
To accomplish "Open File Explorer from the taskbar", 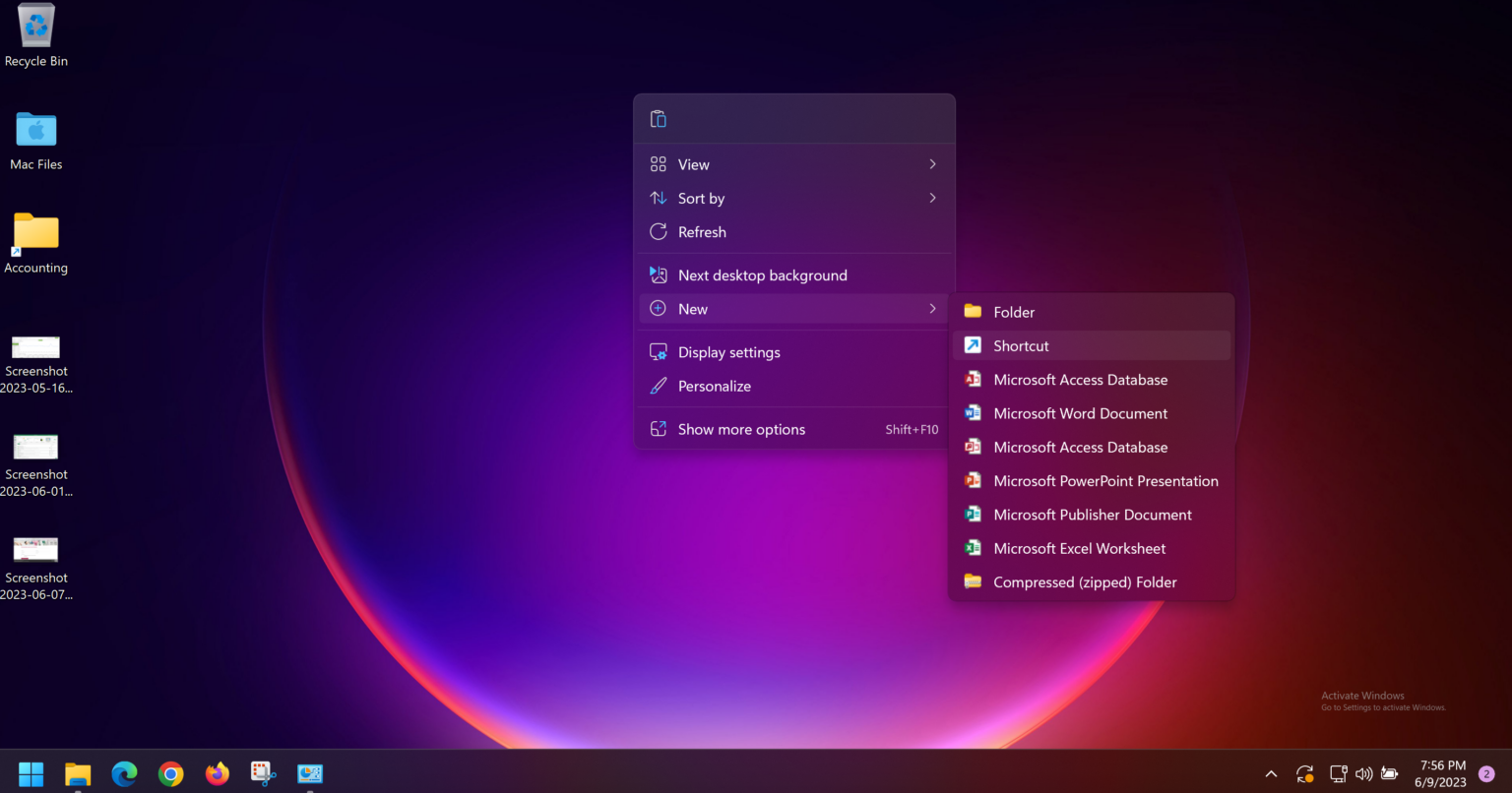I will tap(78, 773).
